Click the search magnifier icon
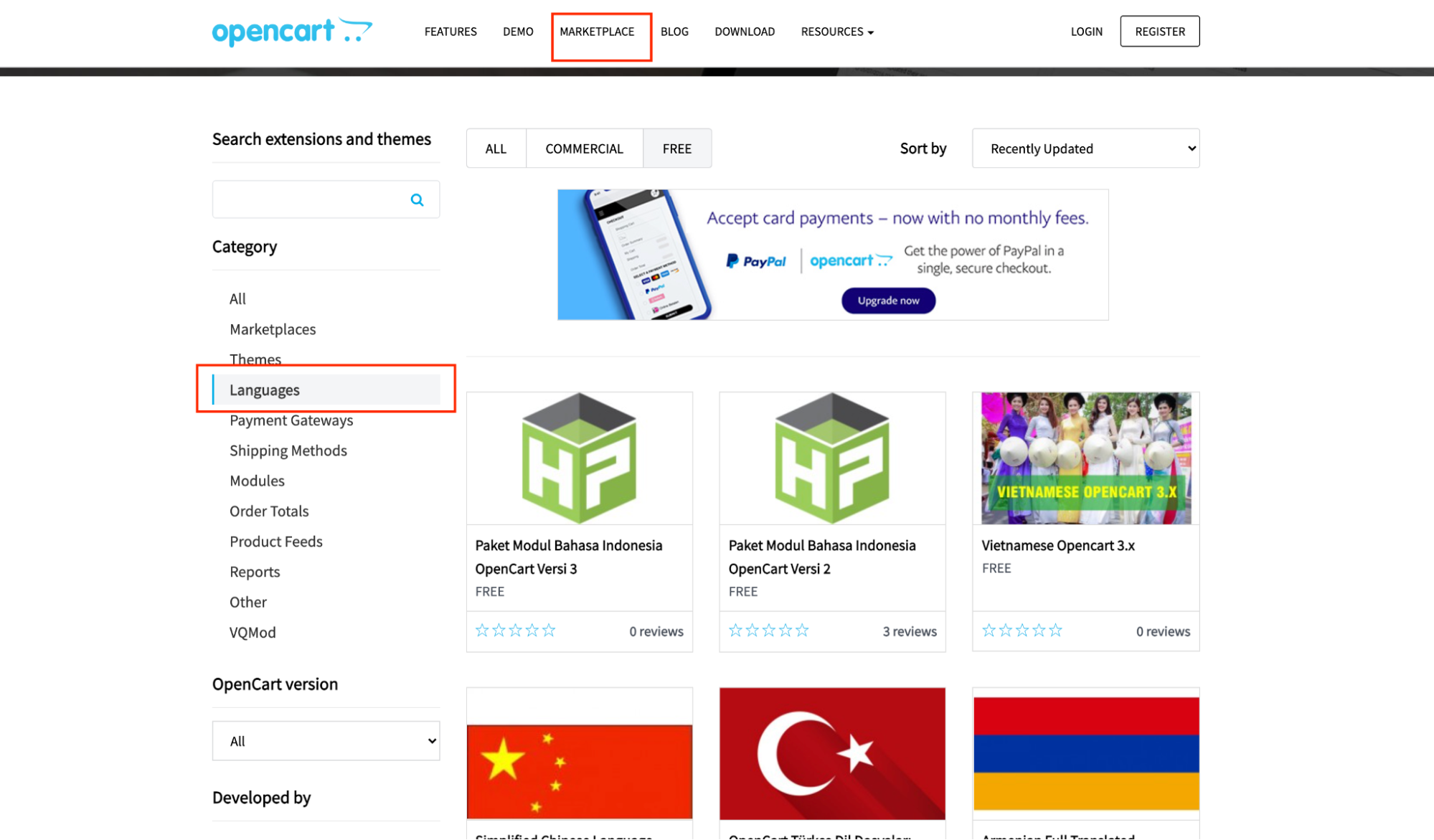Image resolution: width=1434 pixels, height=840 pixels. pyautogui.click(x=417, y=200)
